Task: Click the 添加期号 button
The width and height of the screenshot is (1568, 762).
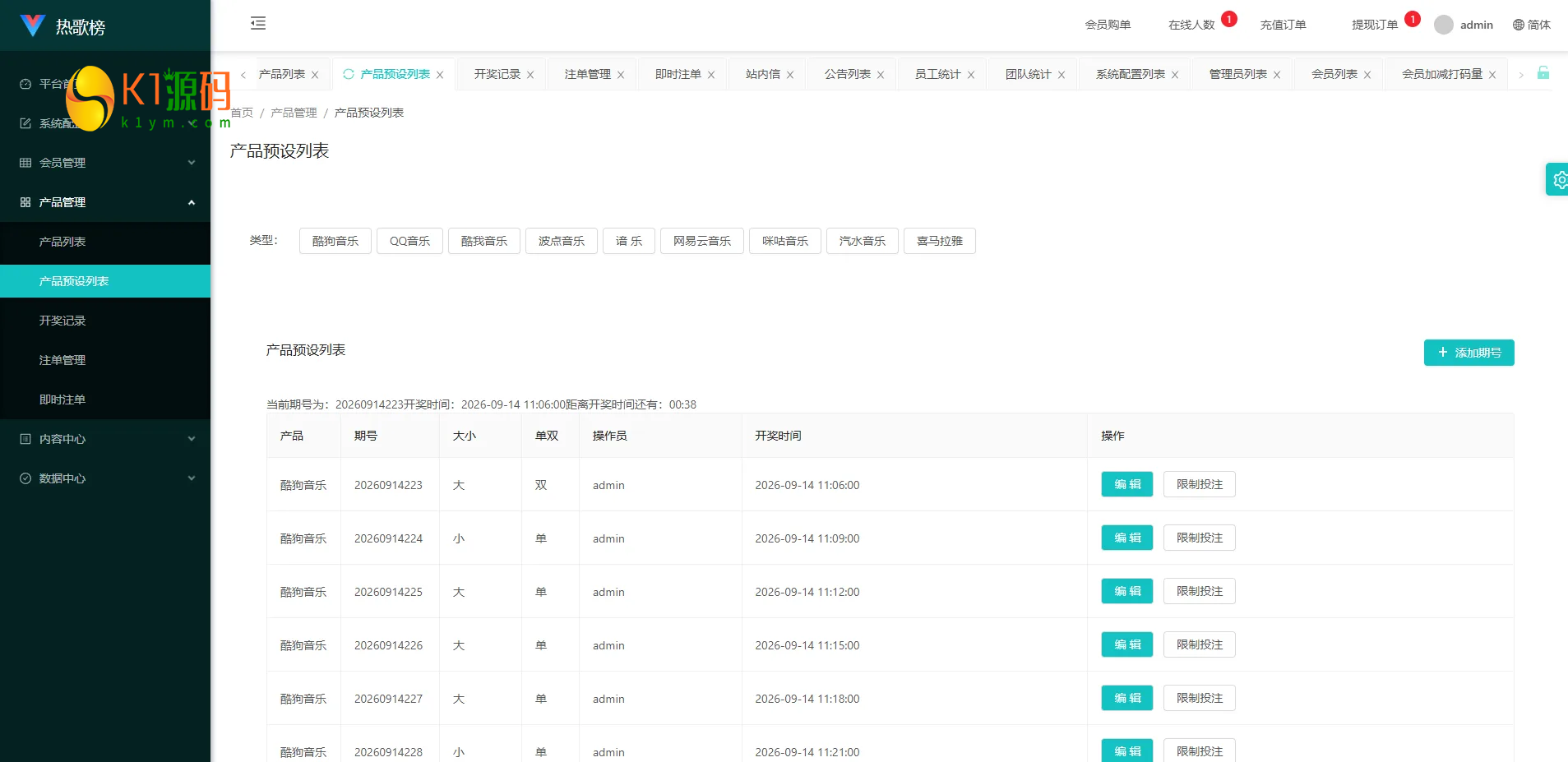Action: pyautogui.click(x=1469, y=353)
